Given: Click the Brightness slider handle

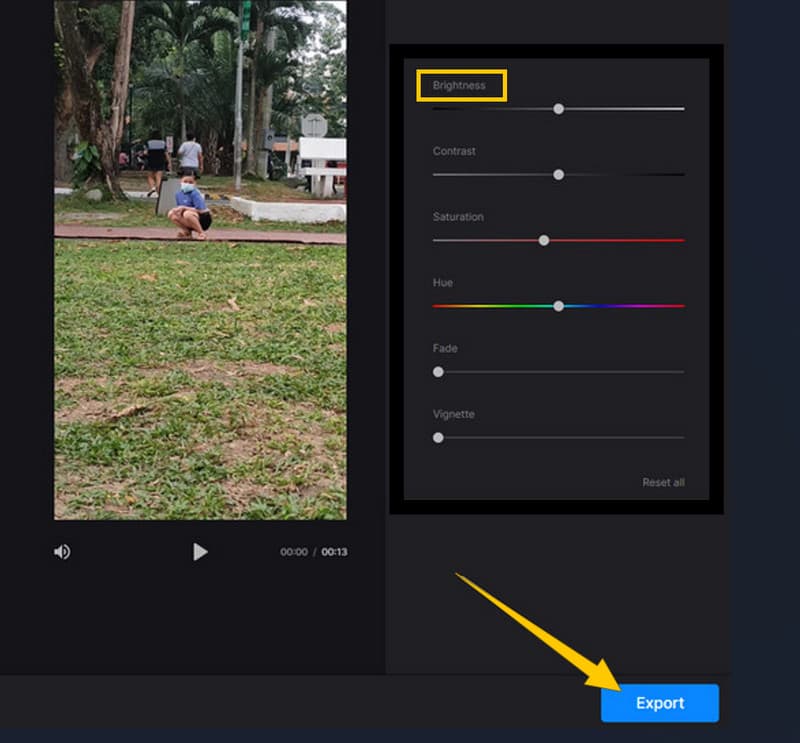Looking at the screenshot, I should [x=559, y=109].
